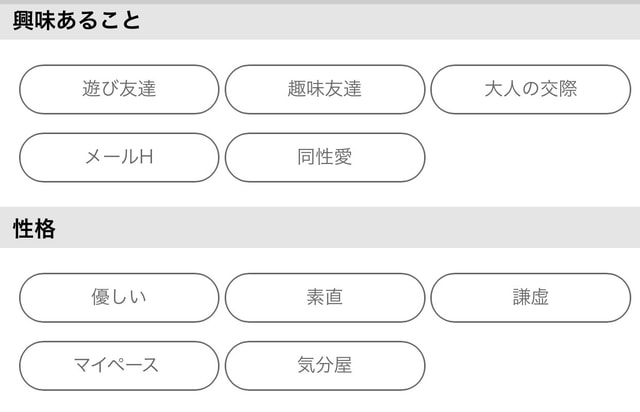
Task: Click the 興味あること section header
Action: coord(77,21)
